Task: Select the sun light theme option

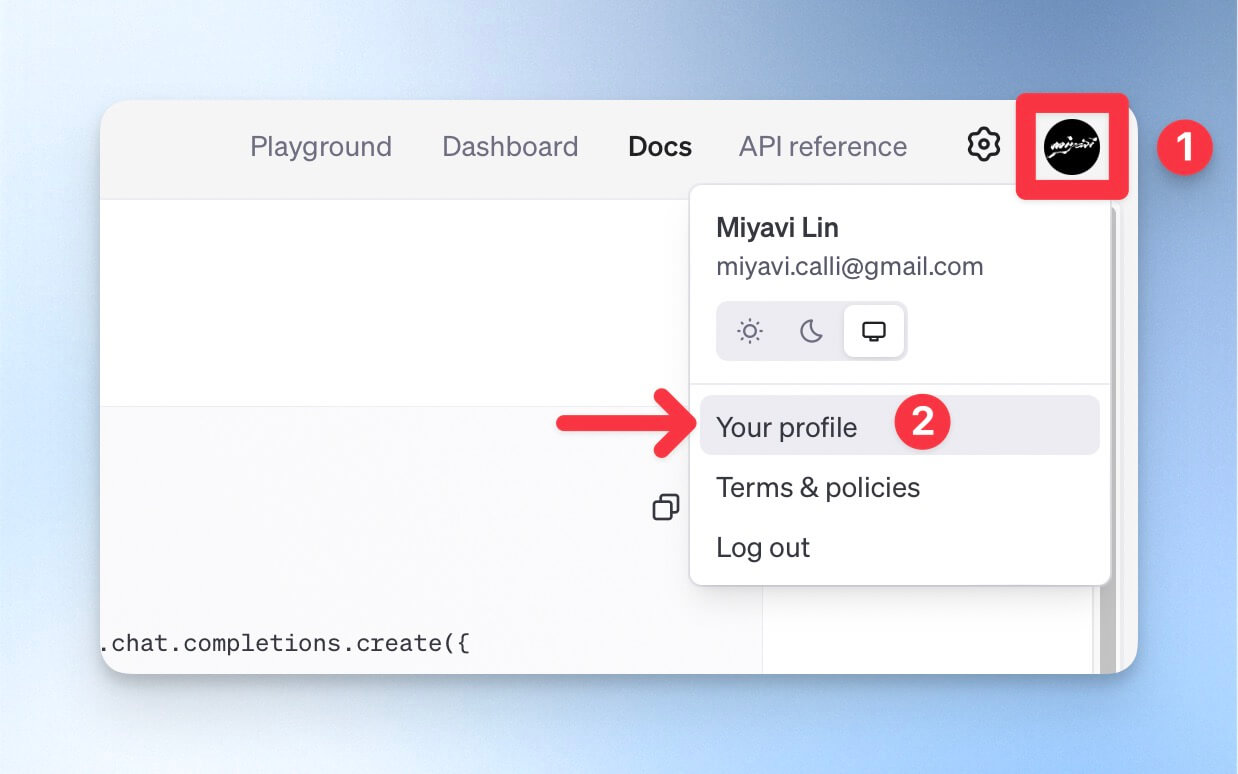Action: point(750,331)
